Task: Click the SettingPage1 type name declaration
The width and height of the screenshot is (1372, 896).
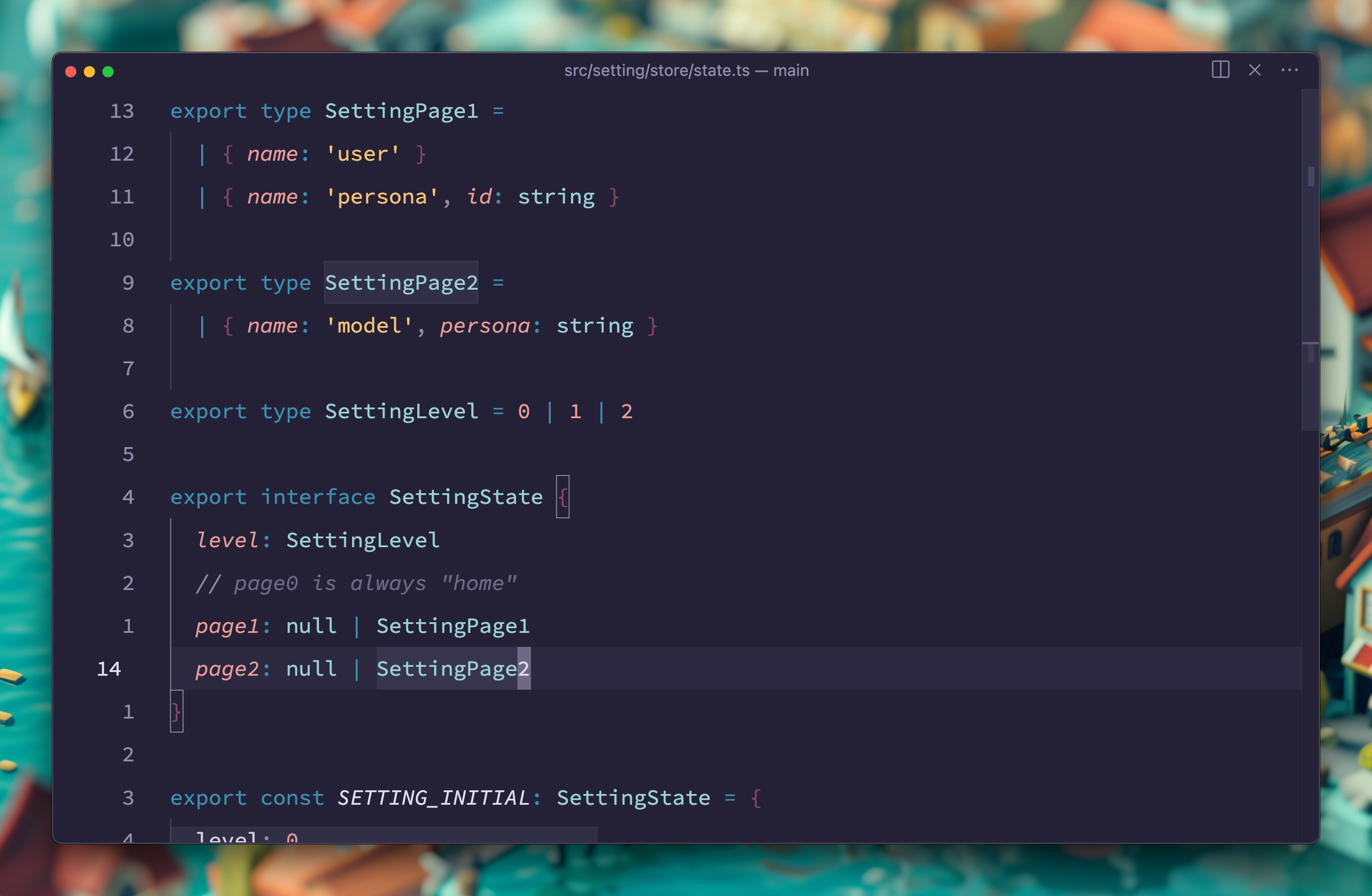Action: pyautogui.click(x=402, y=111)
